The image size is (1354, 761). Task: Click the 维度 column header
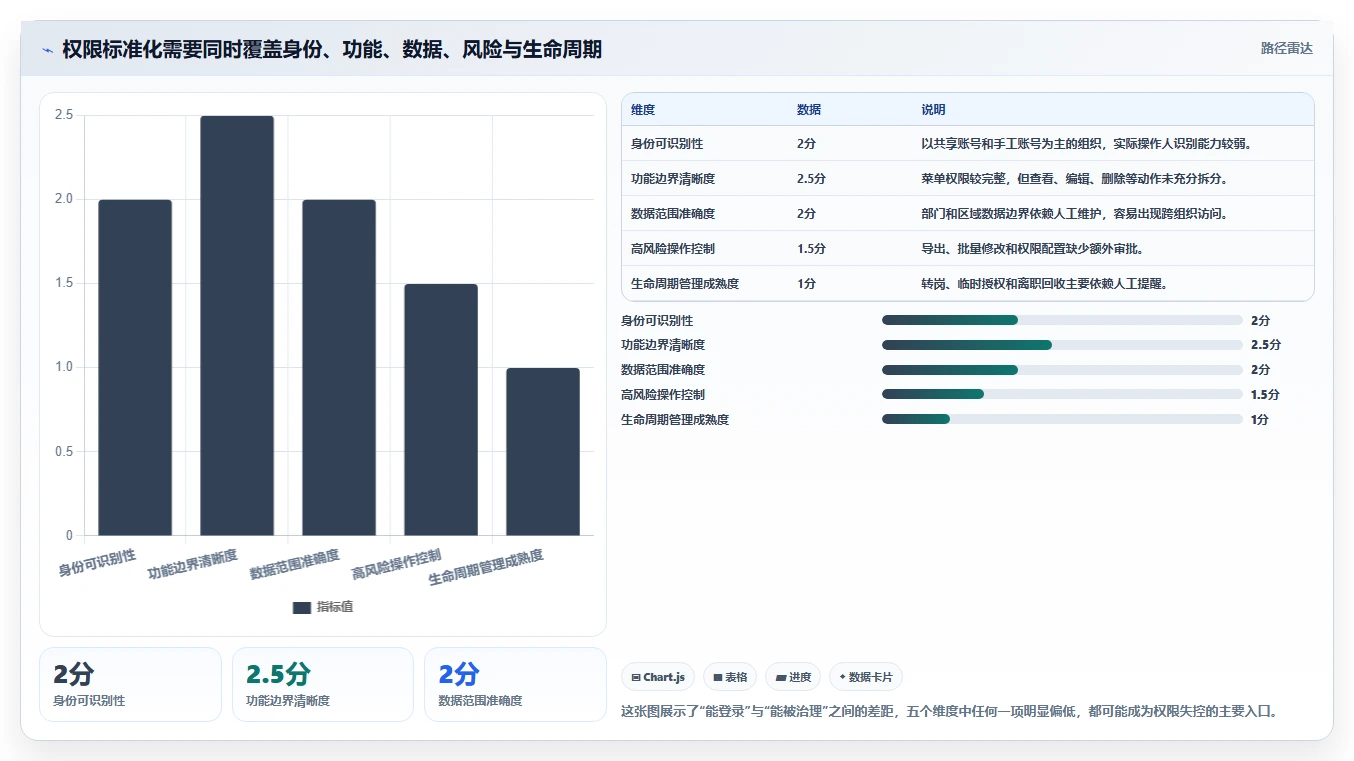pos(643,110)
